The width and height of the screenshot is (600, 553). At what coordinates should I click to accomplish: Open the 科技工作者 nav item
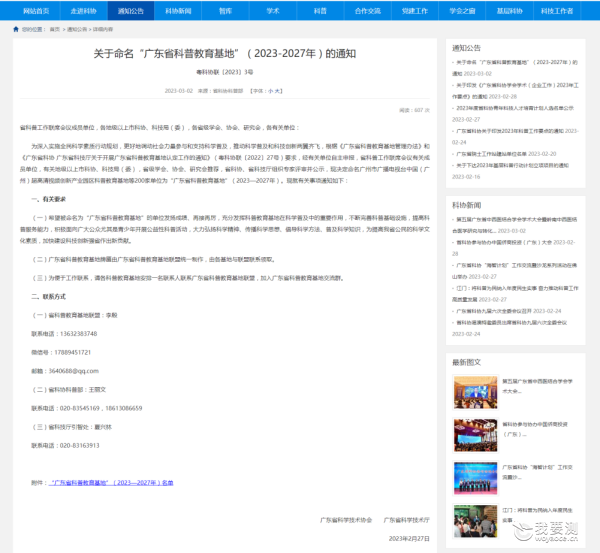click(557, 11)
